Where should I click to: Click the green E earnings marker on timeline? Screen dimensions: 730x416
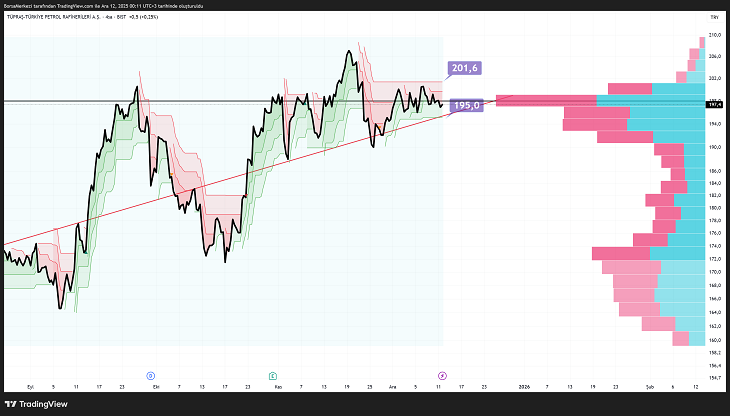(272, 375)
